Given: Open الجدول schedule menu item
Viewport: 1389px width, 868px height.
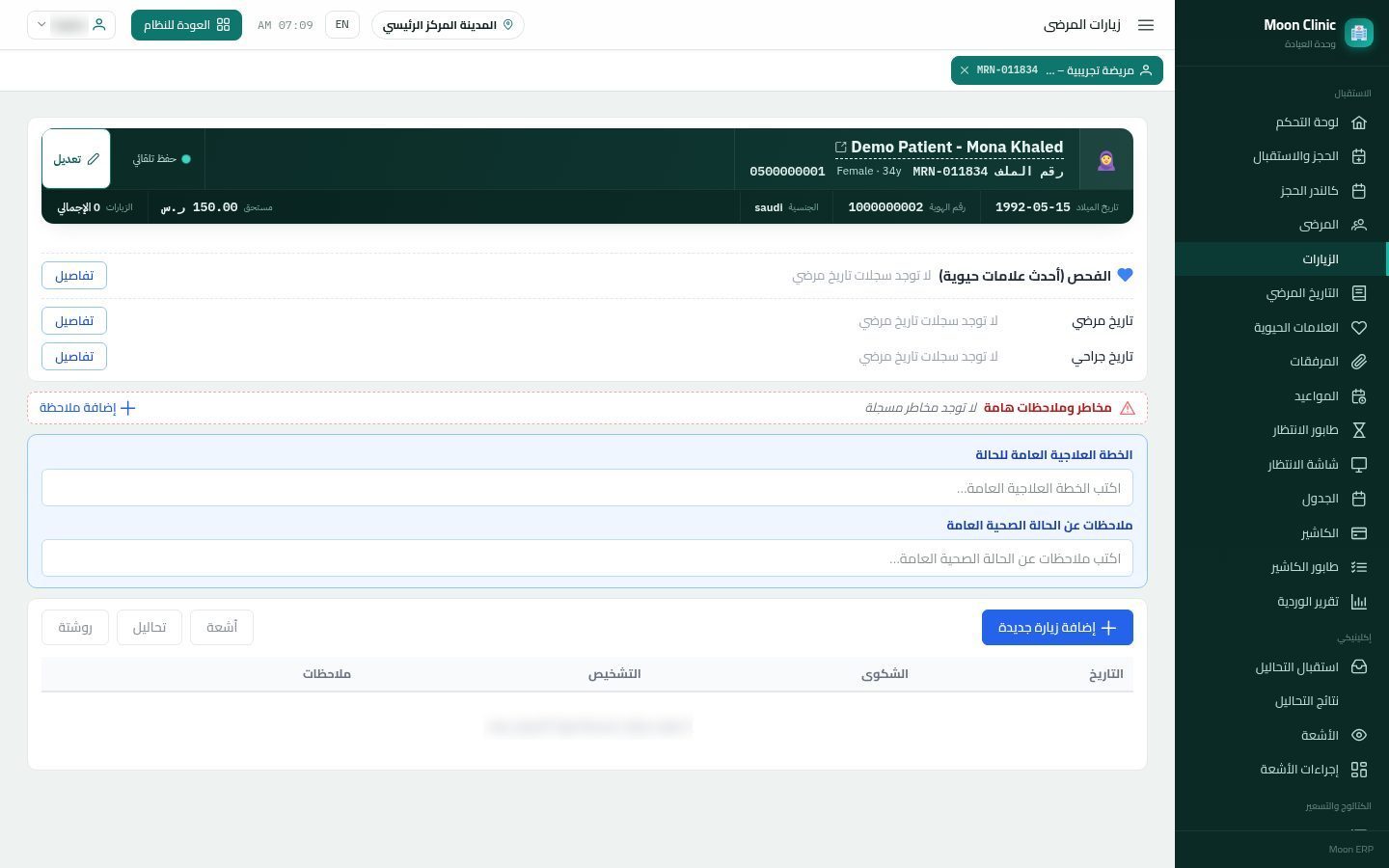Looking at the screenshot, I should (x=1281, y=499).
